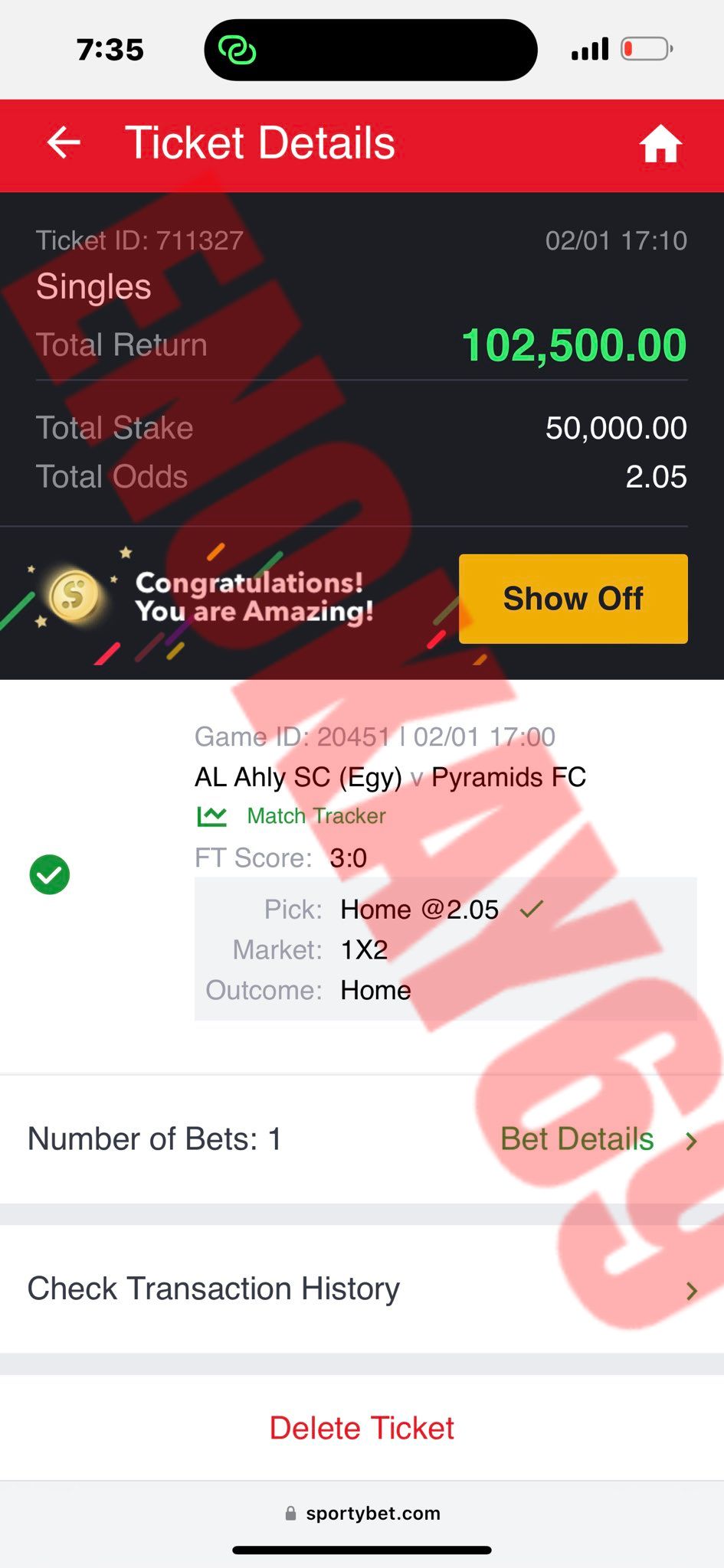Image resolution: width=724 pixels, height=1568 pixels.
Task: Tap the battery indicator in status bar
Action: click(x=647, y=50)
